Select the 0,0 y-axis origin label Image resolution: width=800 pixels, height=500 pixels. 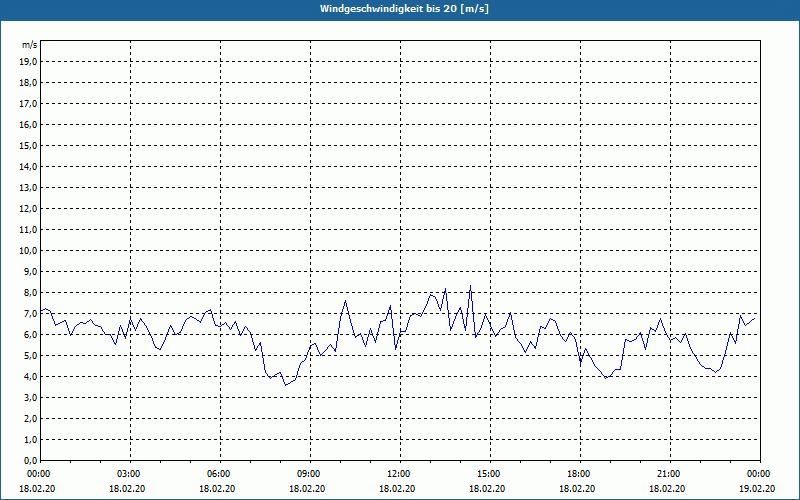click(x=31, y=460)
